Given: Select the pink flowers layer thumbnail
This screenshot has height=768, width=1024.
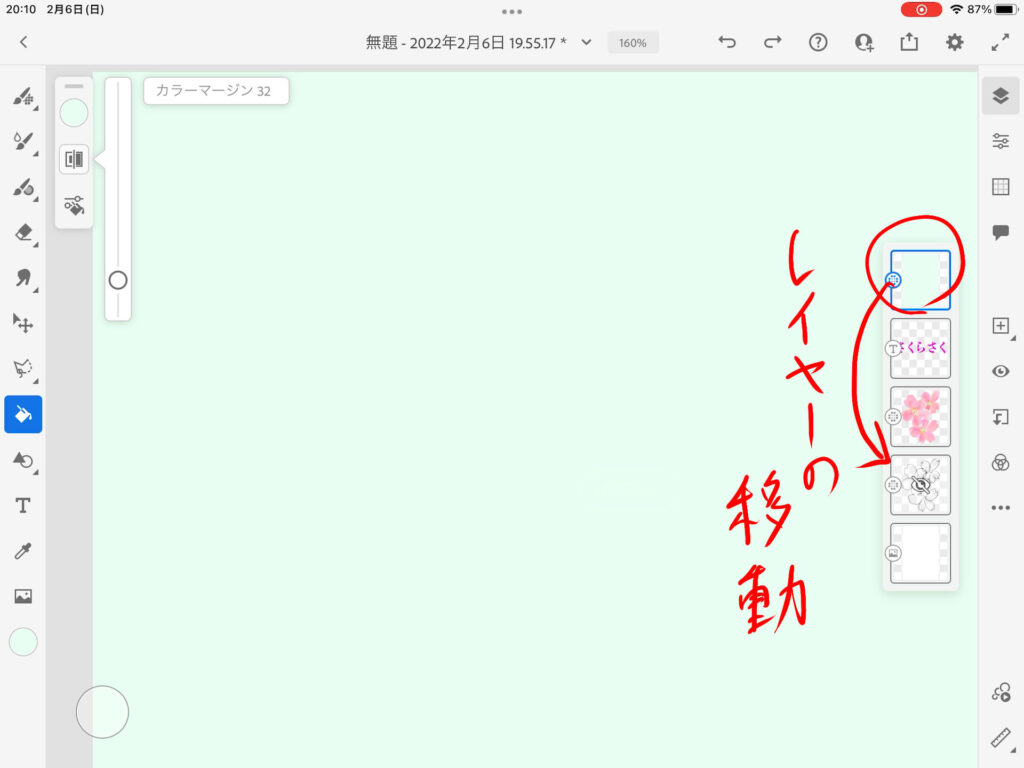Looking at the screenshot, I should [920, 417].
